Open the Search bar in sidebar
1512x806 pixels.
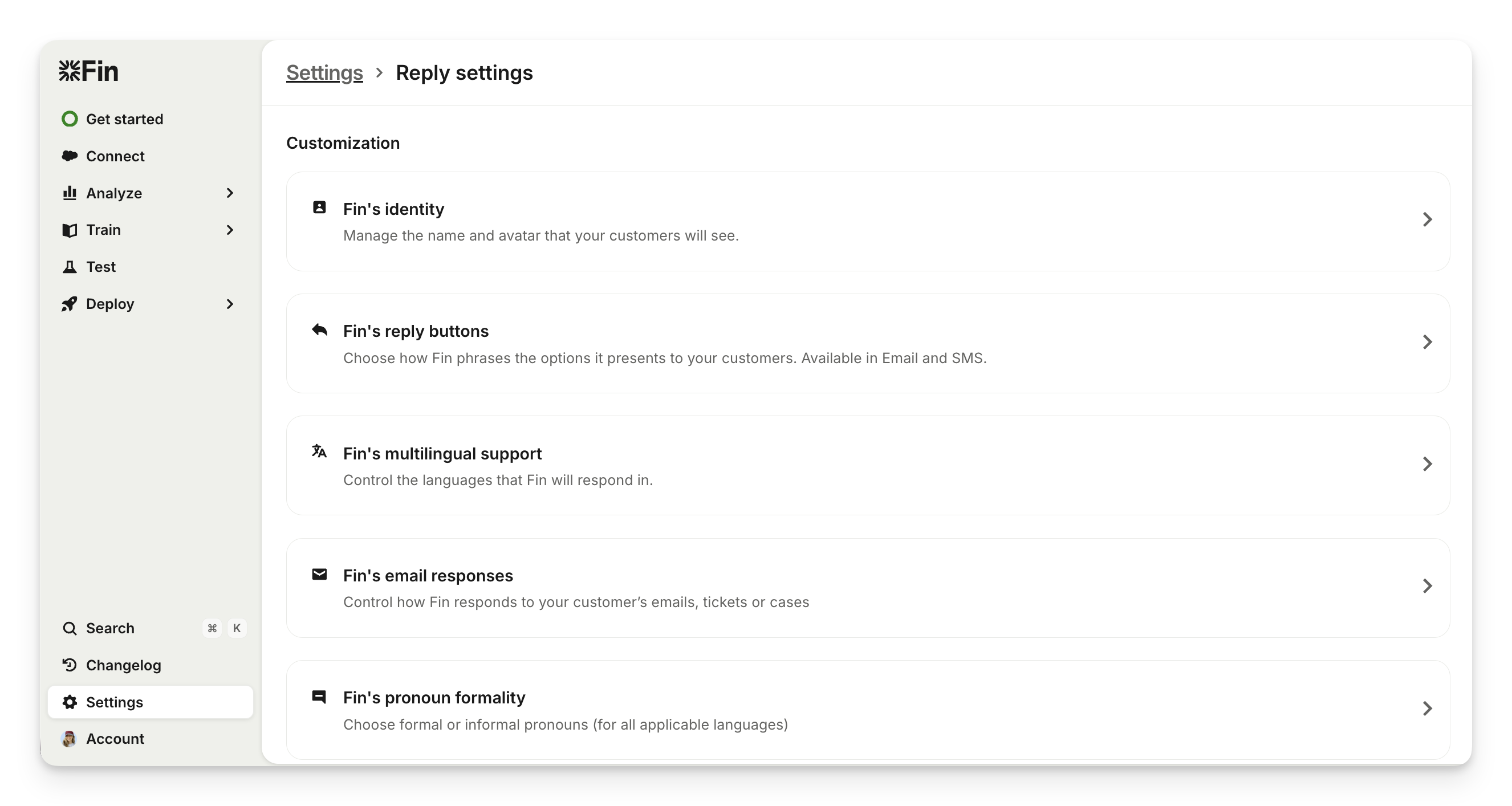pyautogui.click(x=111, y=628)
